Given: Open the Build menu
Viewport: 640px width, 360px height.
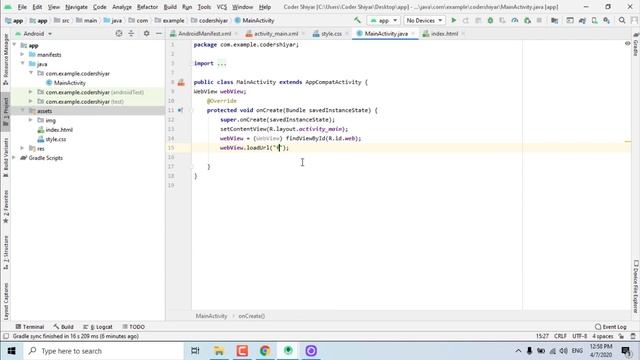Looking at the screenshot, I should 170,7.
